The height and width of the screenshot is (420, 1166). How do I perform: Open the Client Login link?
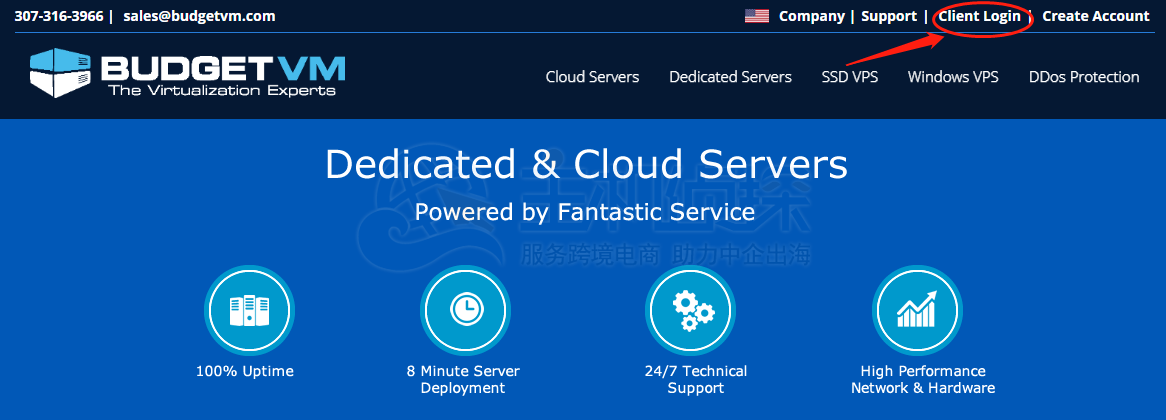(x=979, y=16)
